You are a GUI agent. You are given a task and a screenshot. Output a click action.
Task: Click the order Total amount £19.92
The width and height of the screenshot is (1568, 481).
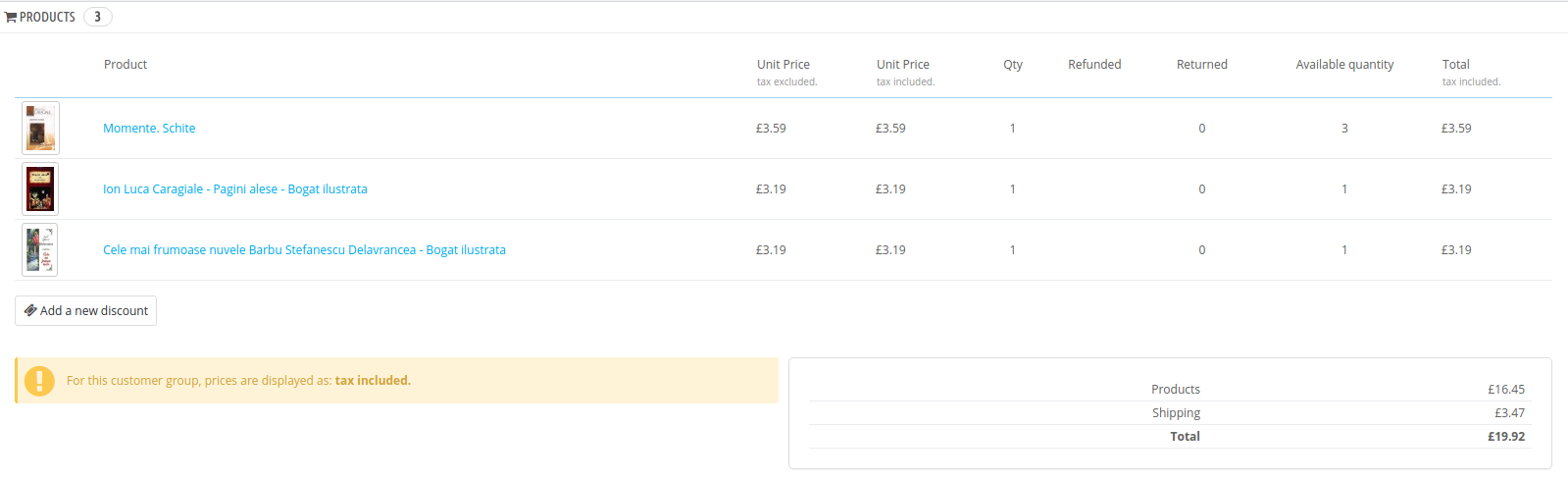1506,437
